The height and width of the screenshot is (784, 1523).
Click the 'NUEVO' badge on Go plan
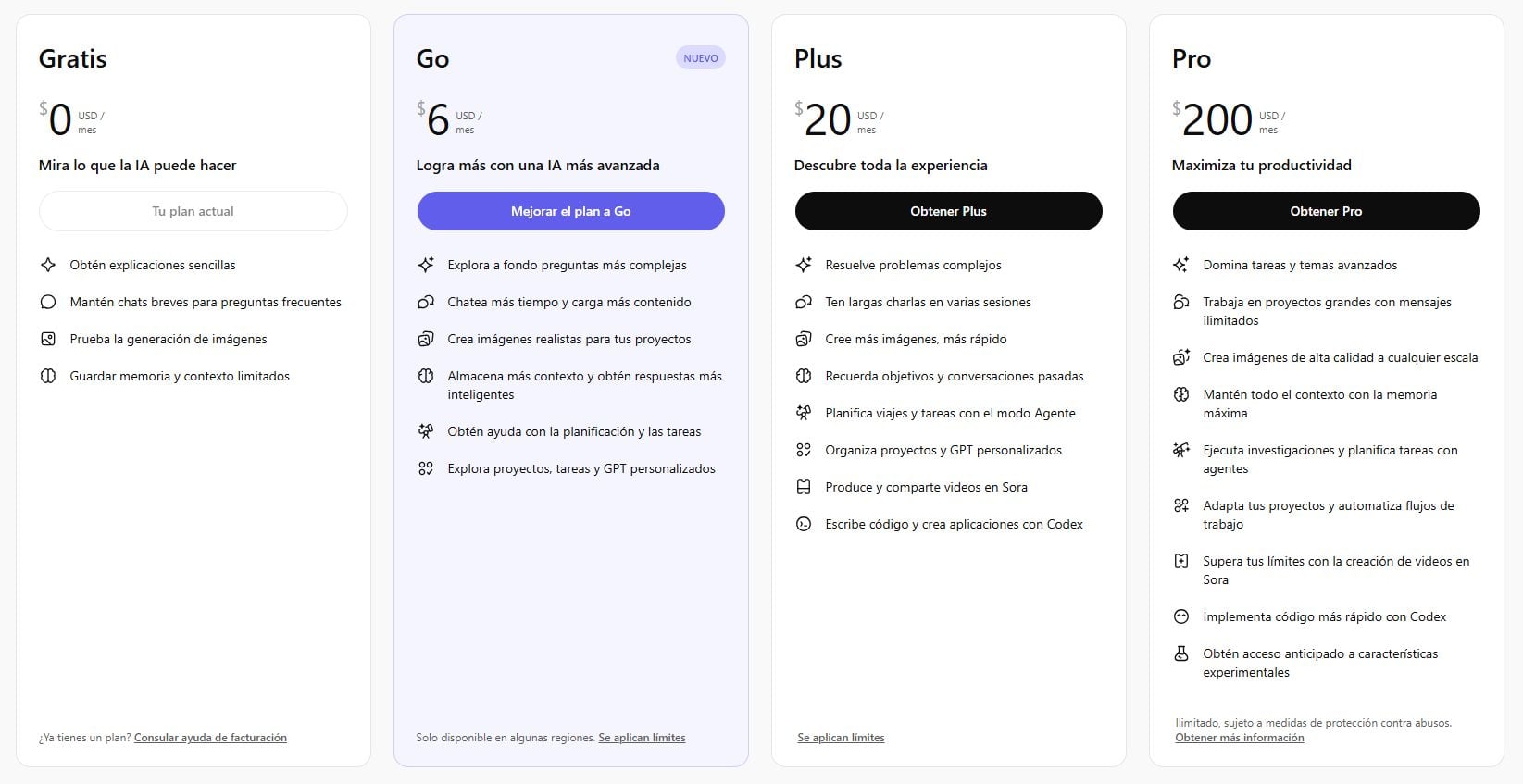coord(700,58)
